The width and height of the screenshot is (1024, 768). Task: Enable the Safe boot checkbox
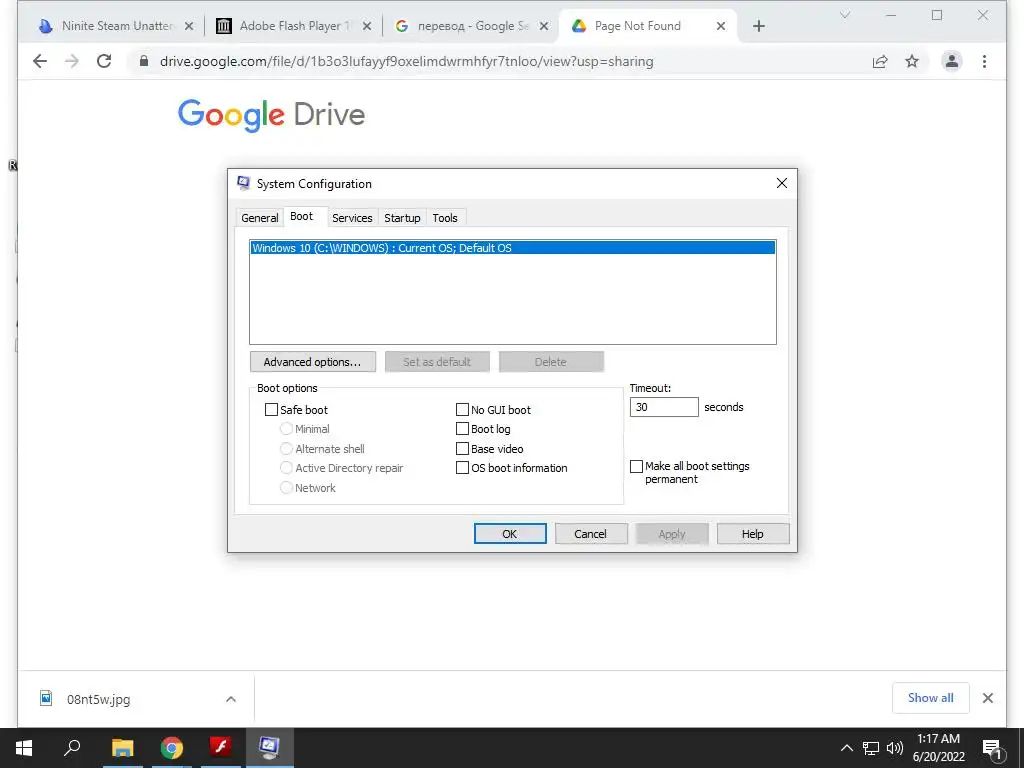[271, 409]
